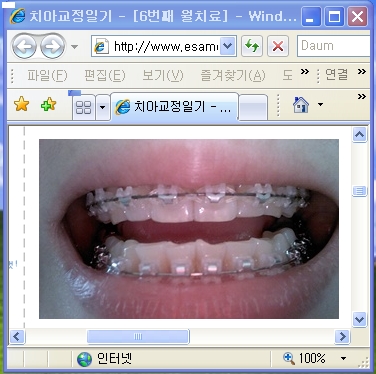The image size is (376, 374).
Task: Select the 치아교정일기 tab
Action: [x=174, y=107]
